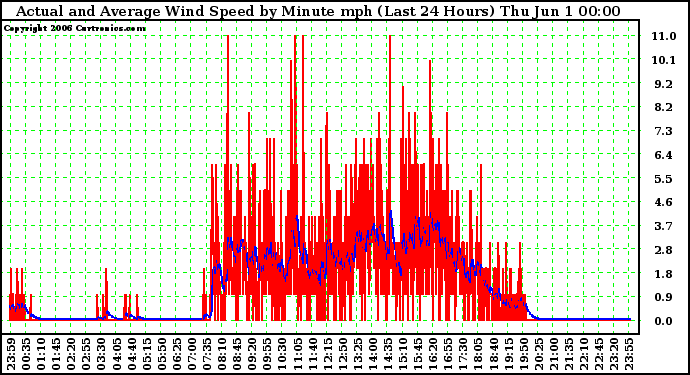Viewport: 690px width, 375px height.
Task: Click the 08:45 time label
Action: pos(237,354)
